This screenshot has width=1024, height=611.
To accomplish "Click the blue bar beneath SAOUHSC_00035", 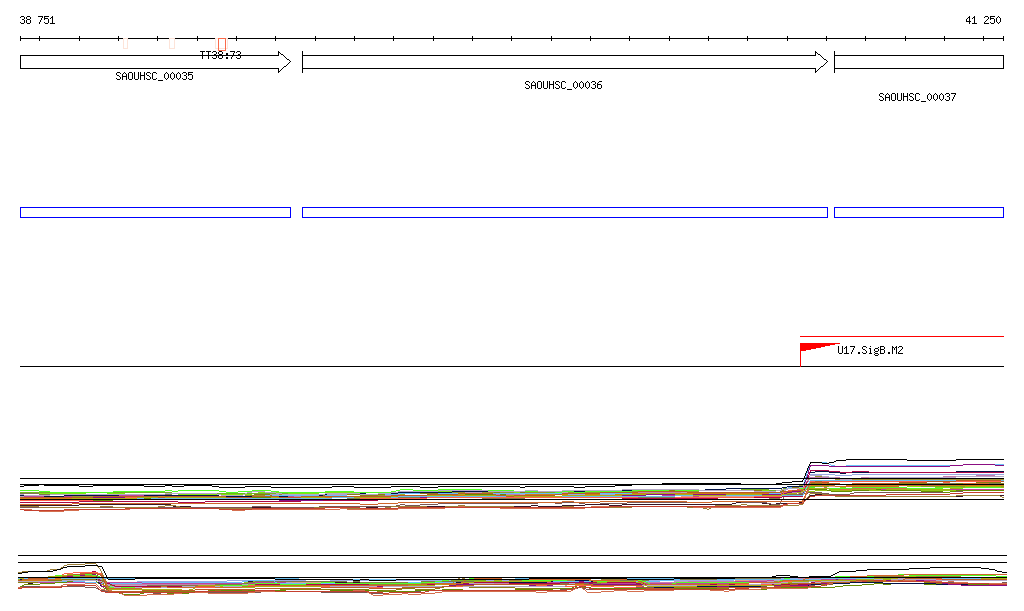I will [155, 212].
